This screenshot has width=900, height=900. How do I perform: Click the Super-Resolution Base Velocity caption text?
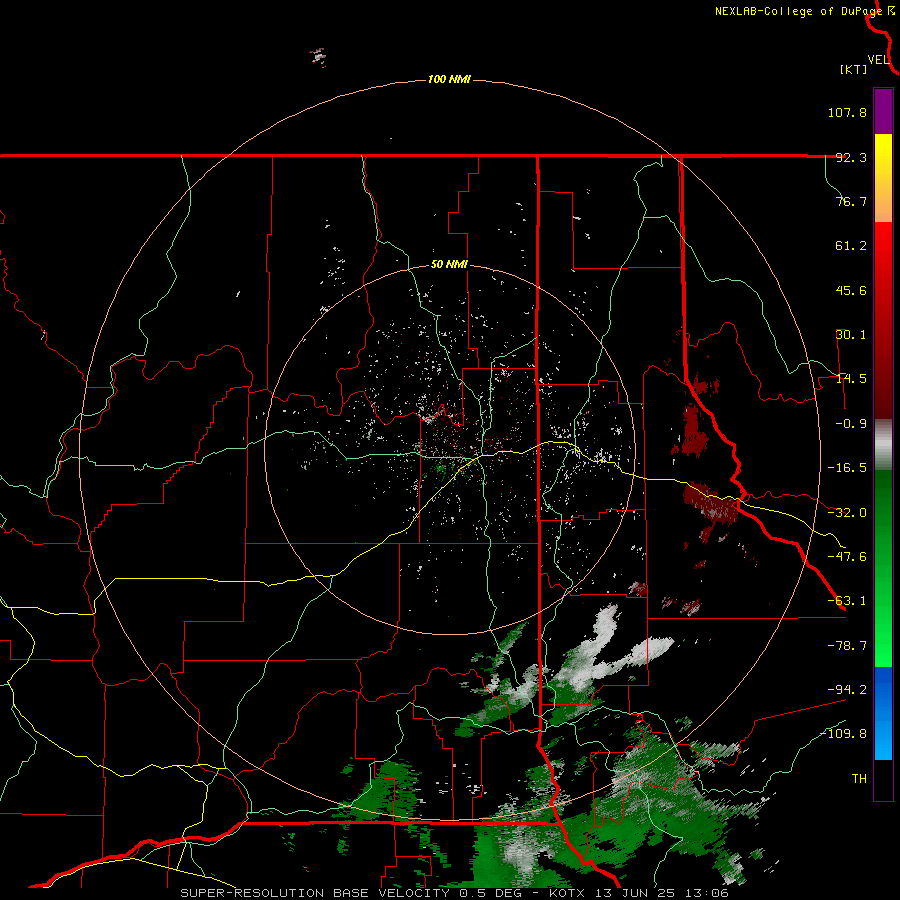pos(455,893)
